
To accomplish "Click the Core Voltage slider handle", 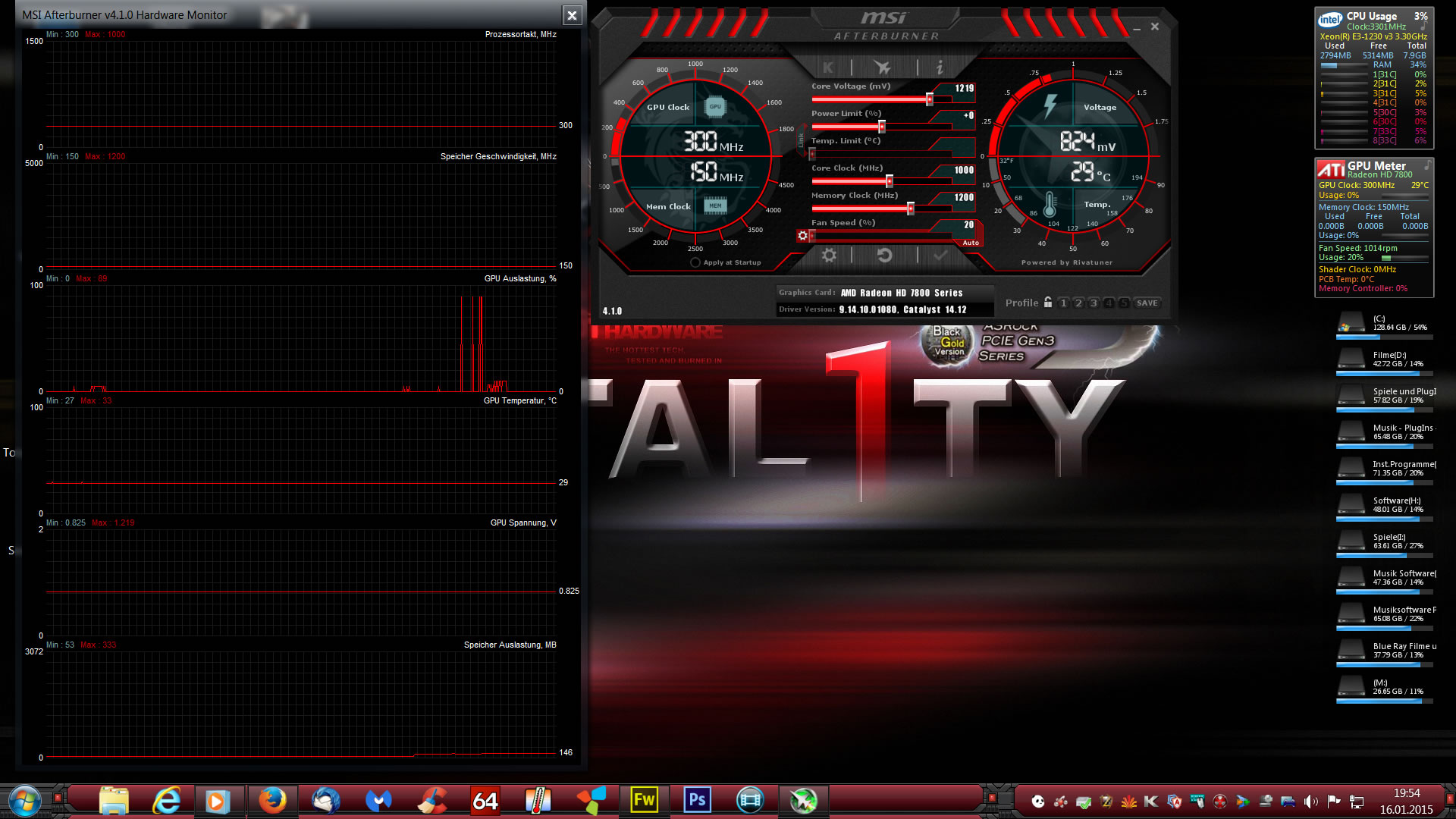I will [x=929, y=99].
